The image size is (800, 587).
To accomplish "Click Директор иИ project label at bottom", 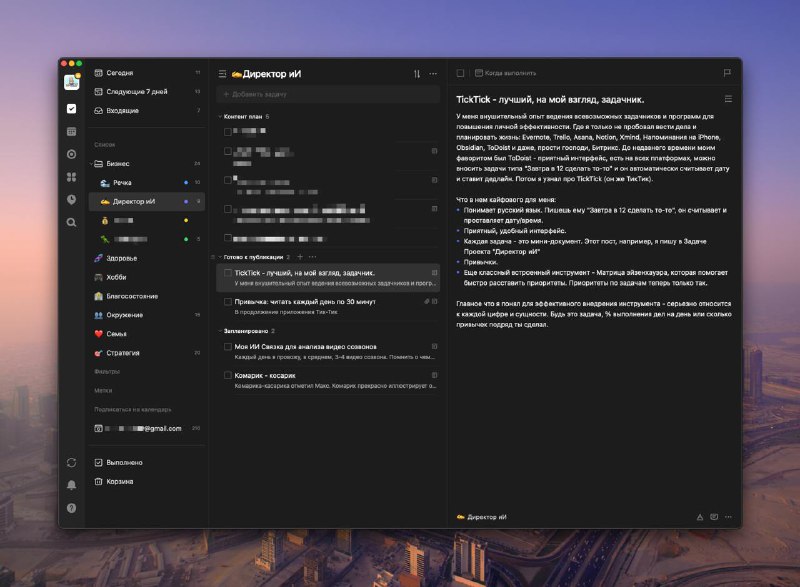I will click(x=482, y=517).
